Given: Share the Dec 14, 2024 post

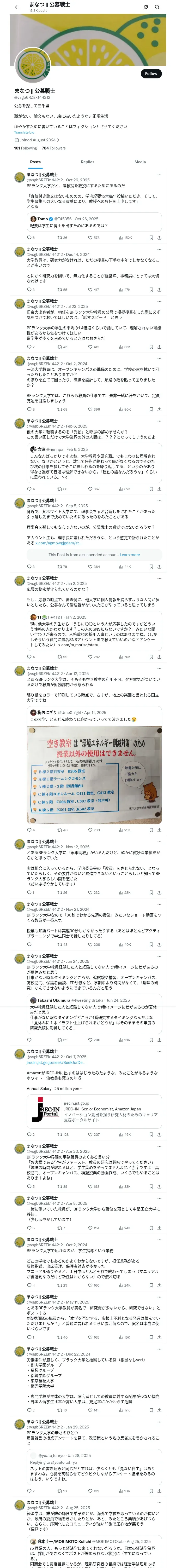Looking at the screenshot, I should pyautogui.click(x=159, y=290).
